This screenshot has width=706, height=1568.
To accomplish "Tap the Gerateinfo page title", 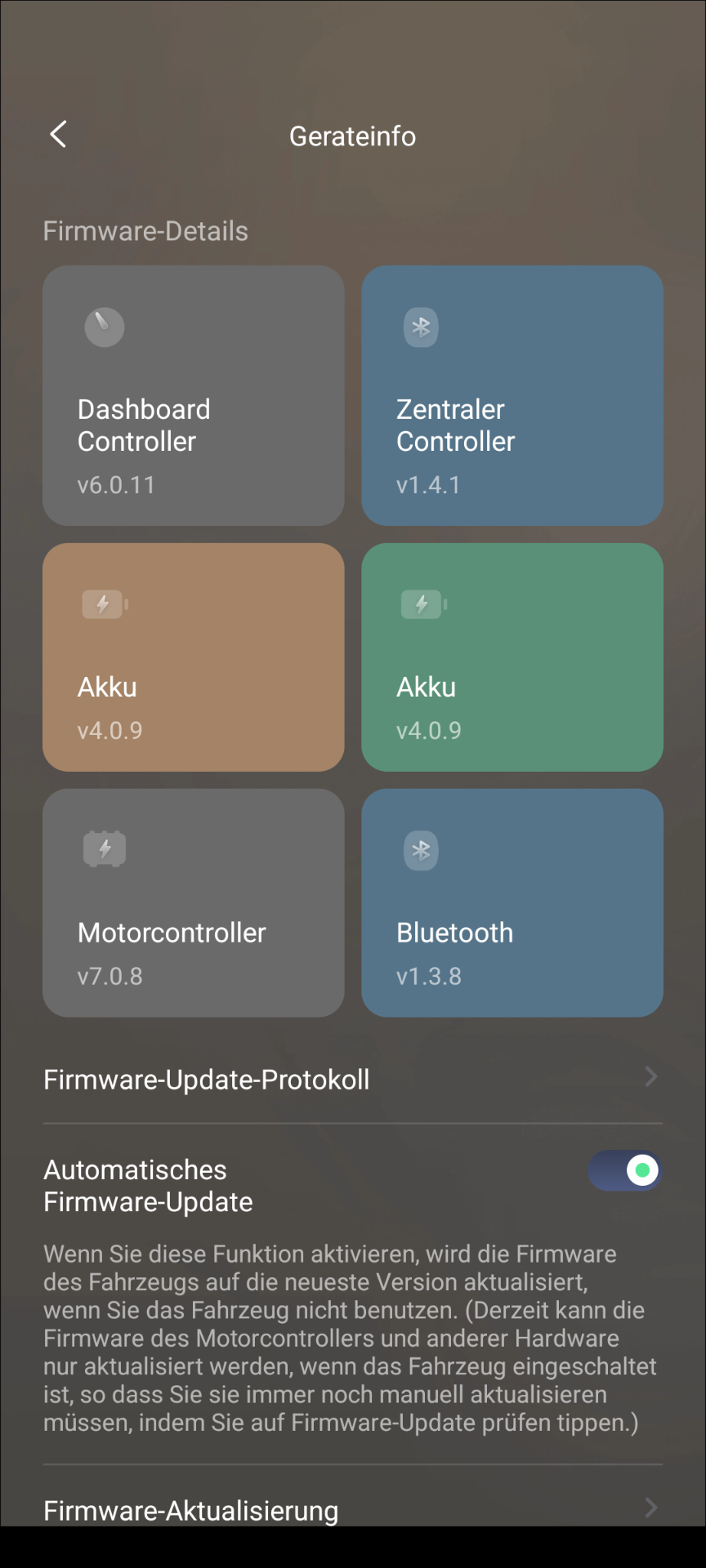I will [x=353, y=136].
